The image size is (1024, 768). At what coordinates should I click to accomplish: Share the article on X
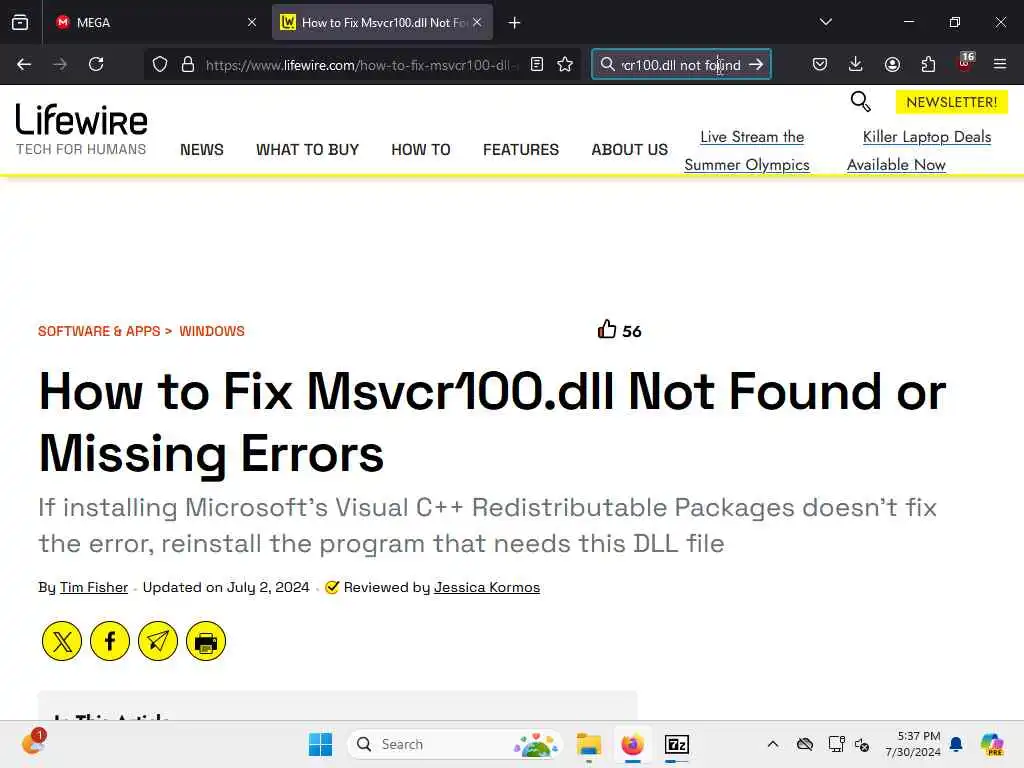click(x=62, y=641)
